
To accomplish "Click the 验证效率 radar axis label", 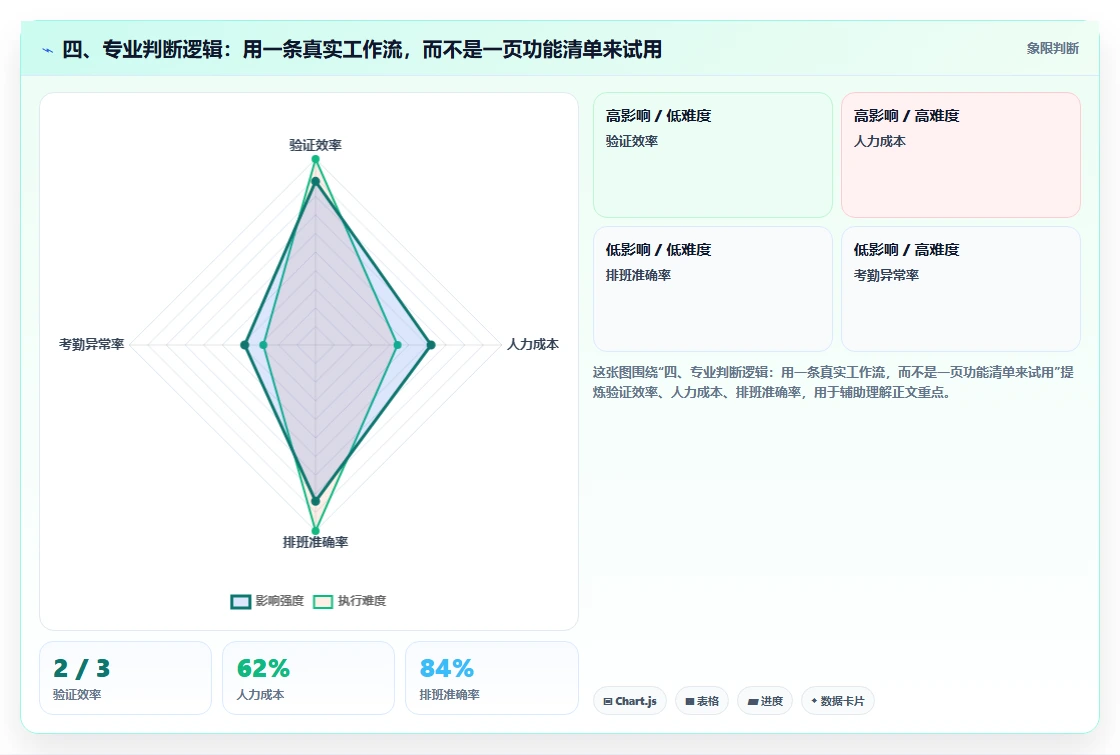I will (x=315, y=145).
